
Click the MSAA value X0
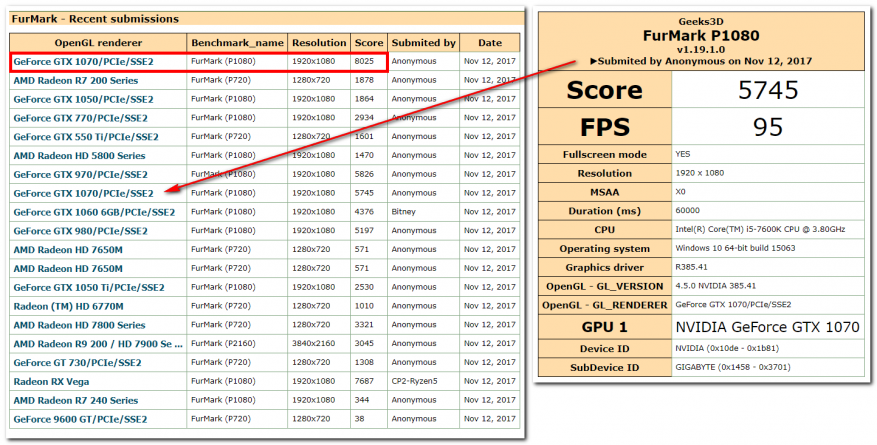[x=681, y=192]
